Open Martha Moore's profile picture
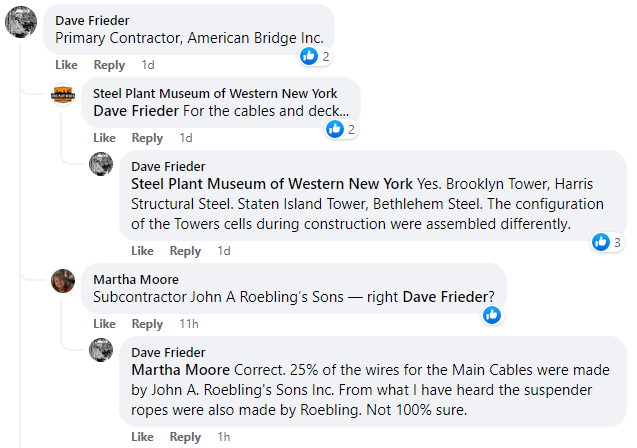Image resolution: width=637 pixels, height=448 pixels. click(x=63, y=281)
